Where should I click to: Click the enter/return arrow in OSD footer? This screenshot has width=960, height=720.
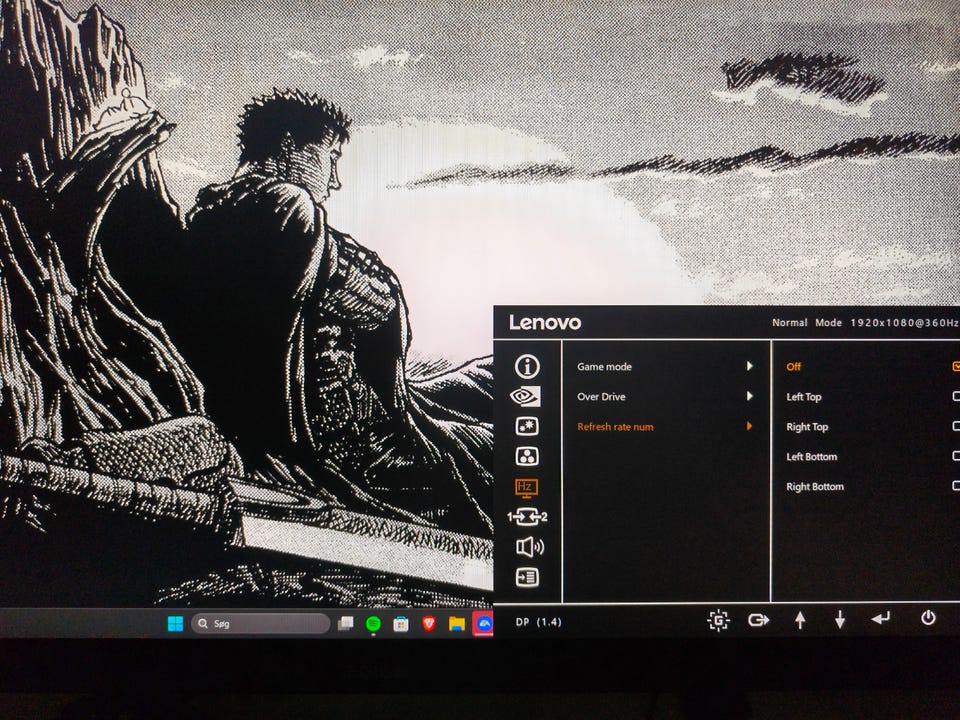880,619
